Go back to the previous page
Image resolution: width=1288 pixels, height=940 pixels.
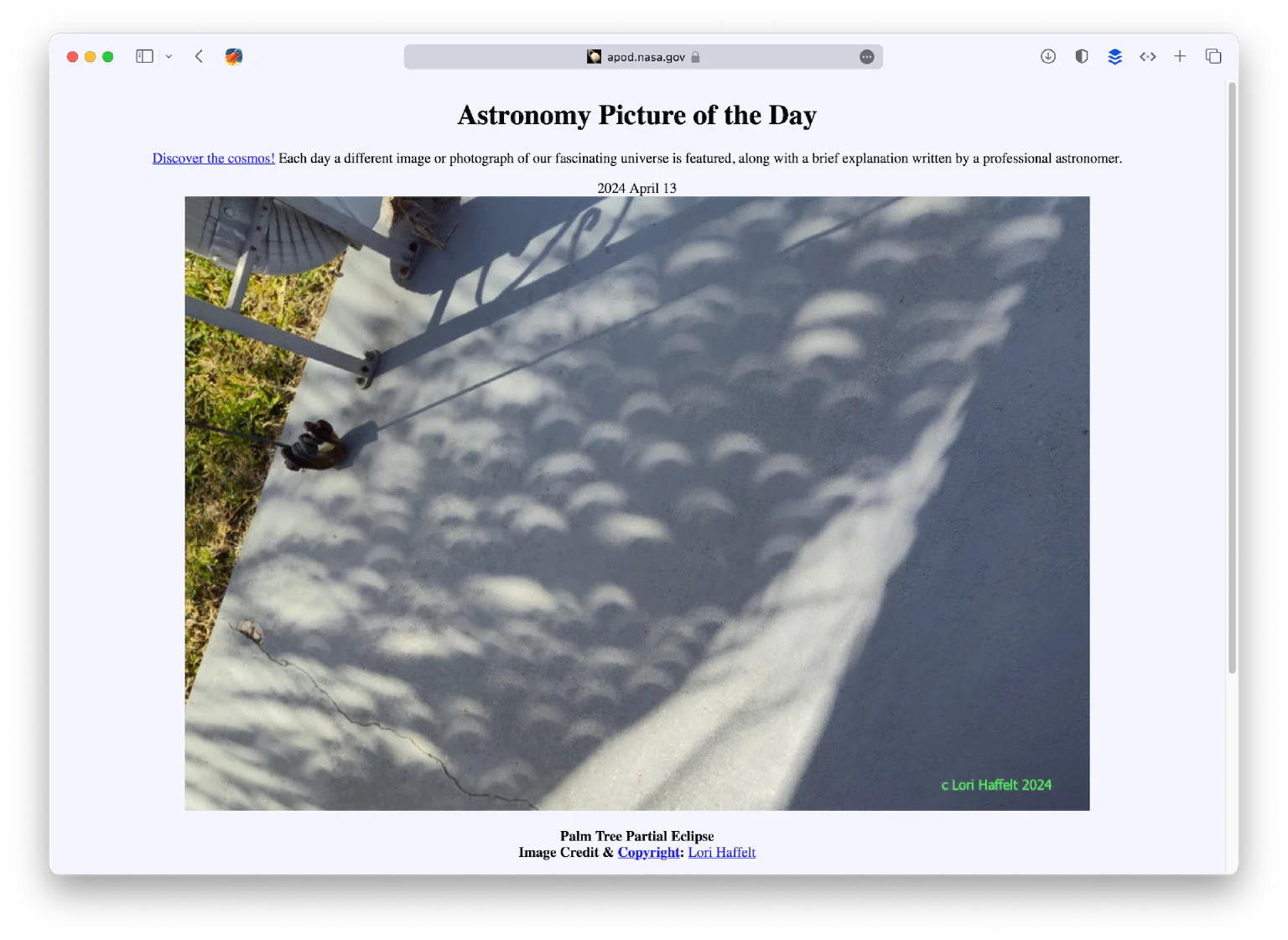[199, 56]
